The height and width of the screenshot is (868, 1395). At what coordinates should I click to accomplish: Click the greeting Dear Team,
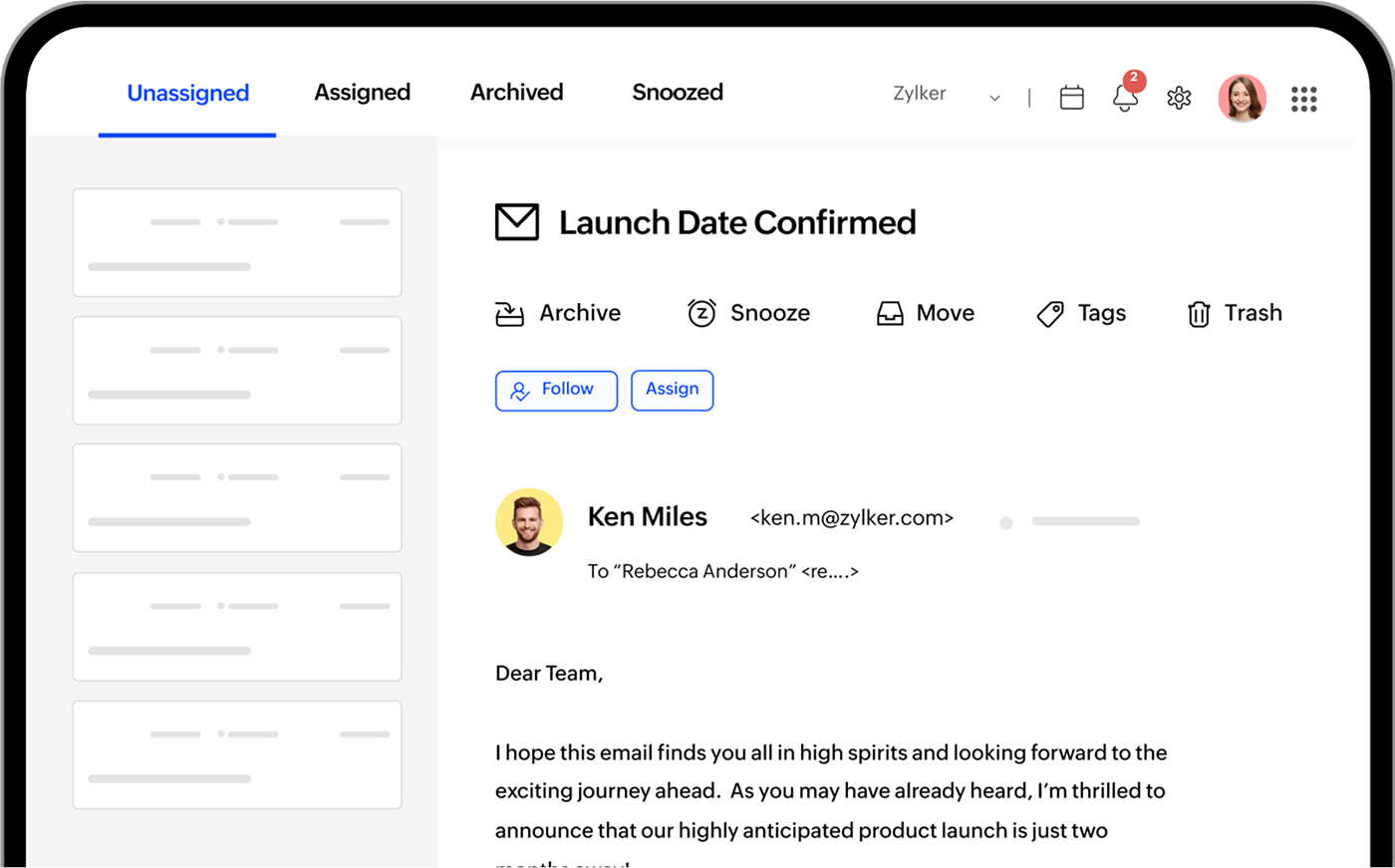pos(549,674)
